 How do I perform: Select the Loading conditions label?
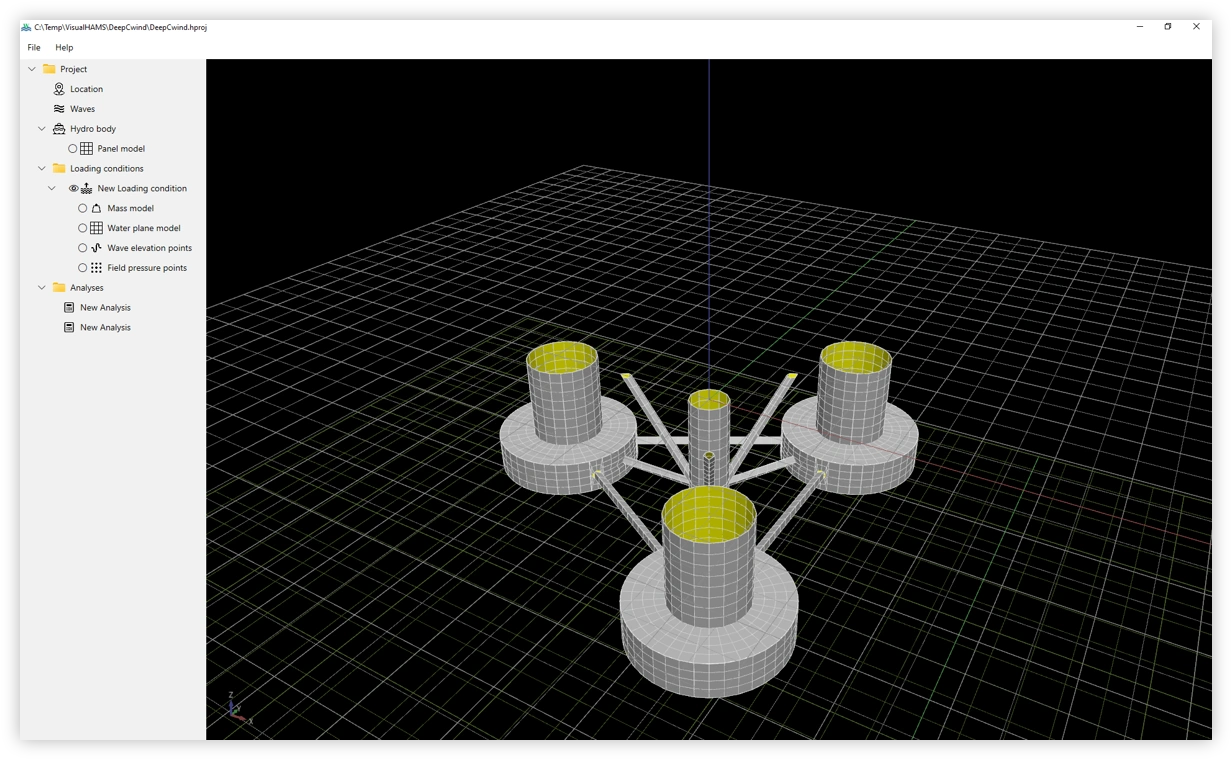pyautogui.click(x=107, y=169)
